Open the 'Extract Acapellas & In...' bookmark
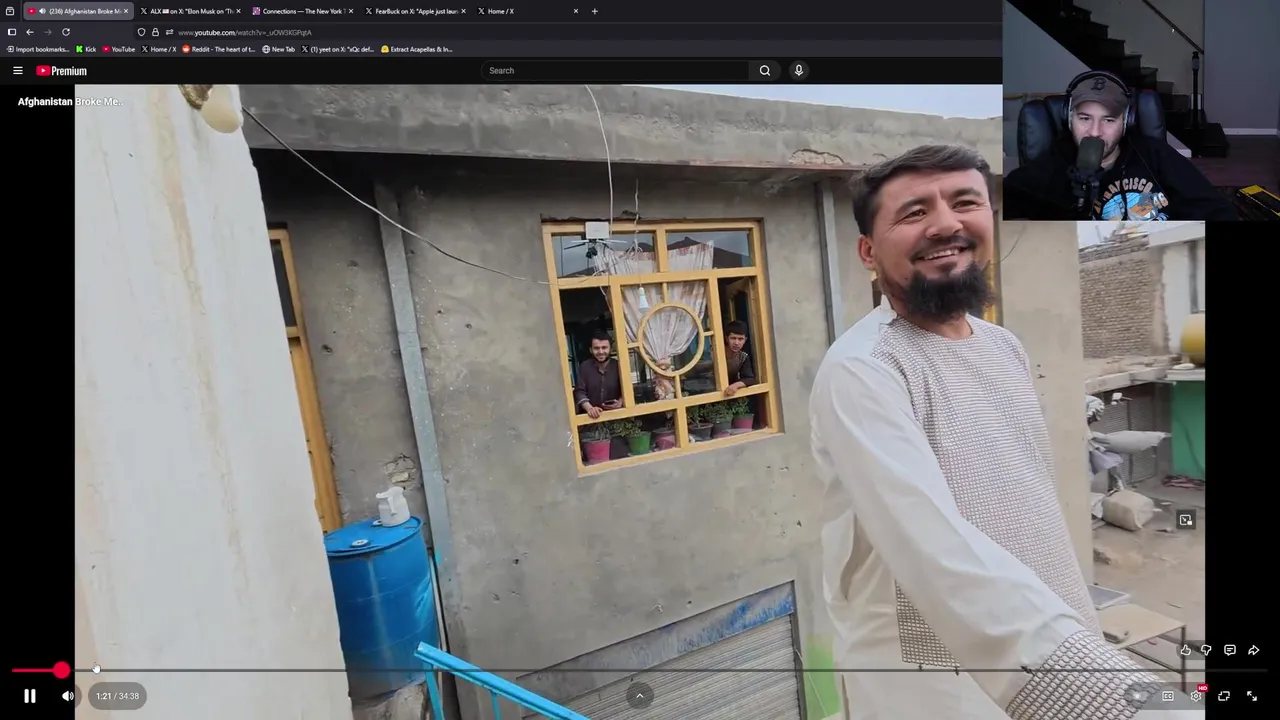Image resolution: width=1280 pixels, height=720 pixels. tap(417, 49)
